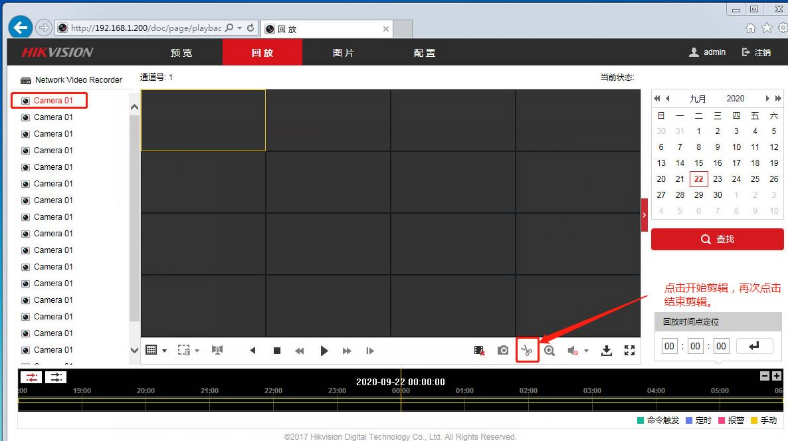Enter full screen playback mode
The height and width of the screenshot is (441, 788).
629,351
